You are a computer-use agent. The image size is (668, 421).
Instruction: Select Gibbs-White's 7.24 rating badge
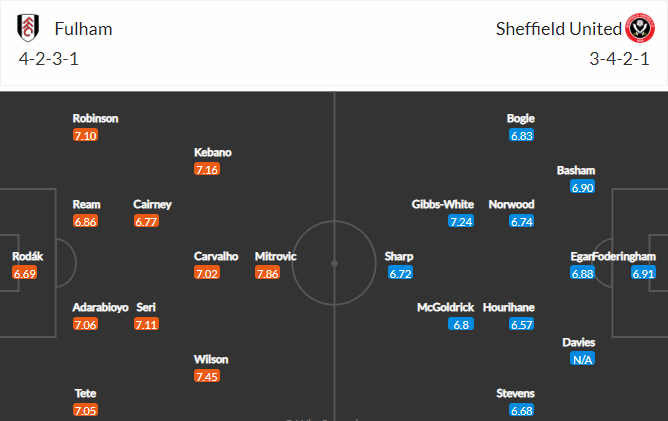tap(461, 221)
